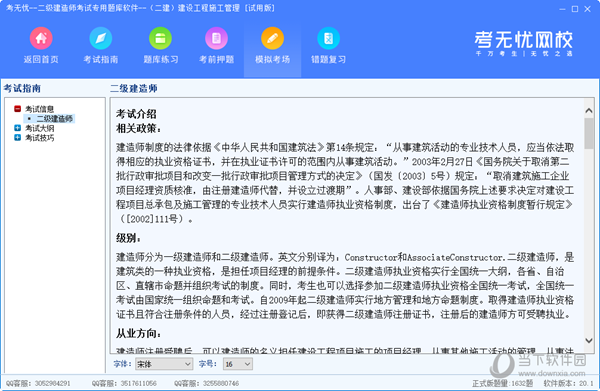Open the 题库练习 green icon
Image resolution: width=600 pixels, height=391 pixels.
pos(160,38)
